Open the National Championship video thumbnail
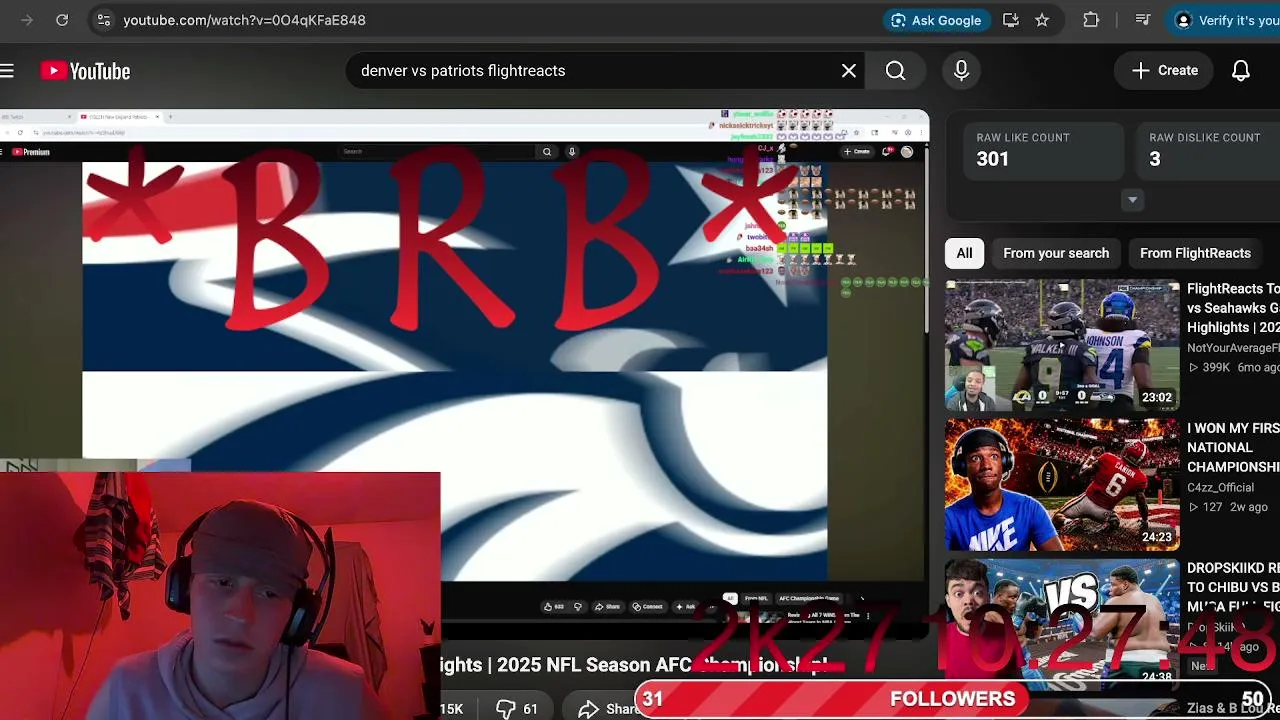1280x720 pixels. [1062, 485]
